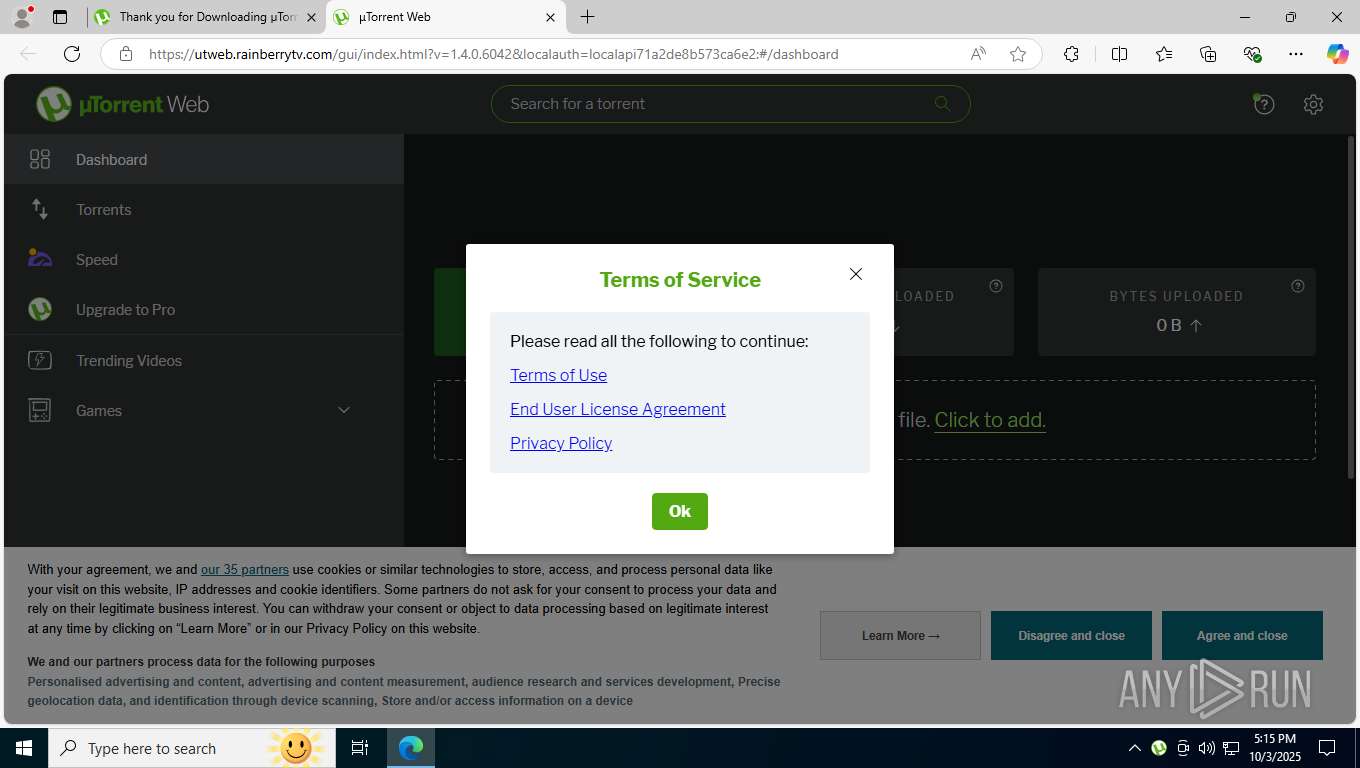
Task: Open the µTorrent settings gear
Action: tap(1313, 104)
